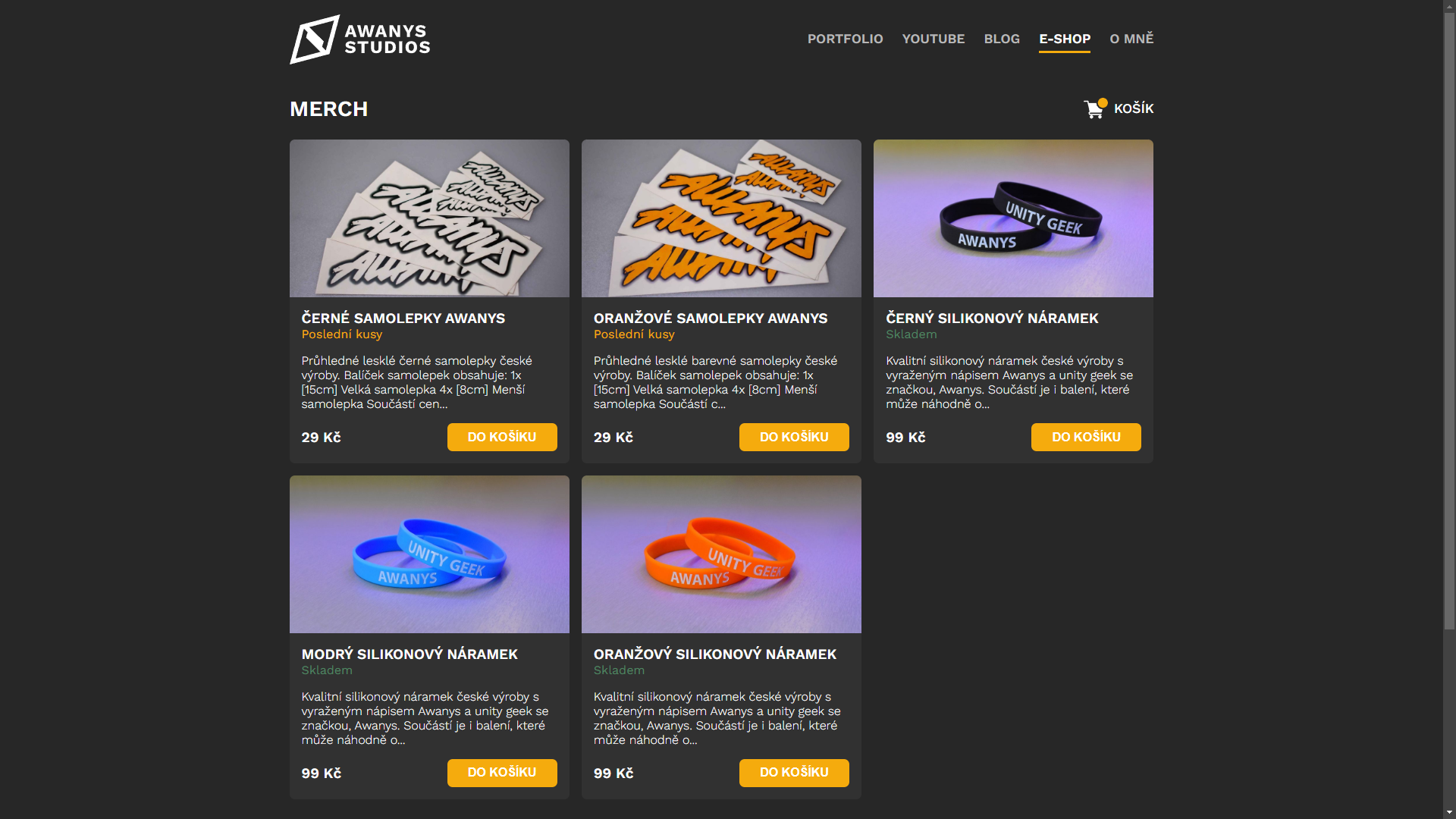This screenshot has height=819, width=1456.
Task: Open the orange stickers product image
Action: [721, 218]
